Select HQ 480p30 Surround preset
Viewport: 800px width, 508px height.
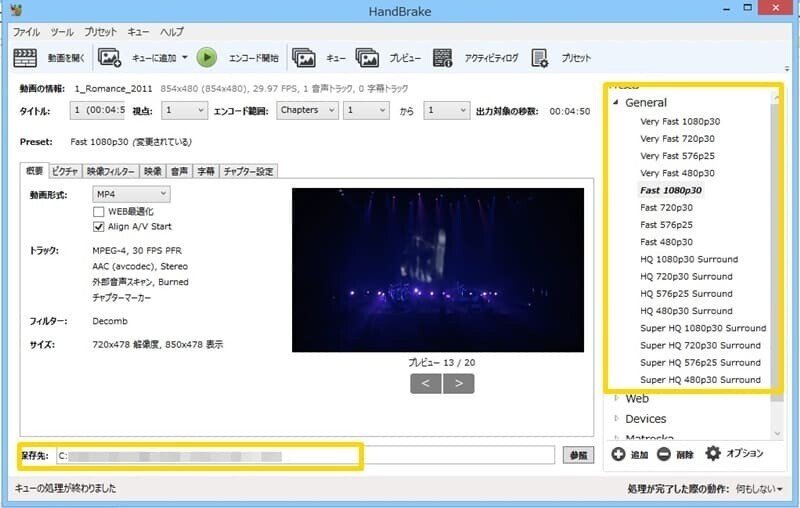pyautogui.click(x=686, y=311)
